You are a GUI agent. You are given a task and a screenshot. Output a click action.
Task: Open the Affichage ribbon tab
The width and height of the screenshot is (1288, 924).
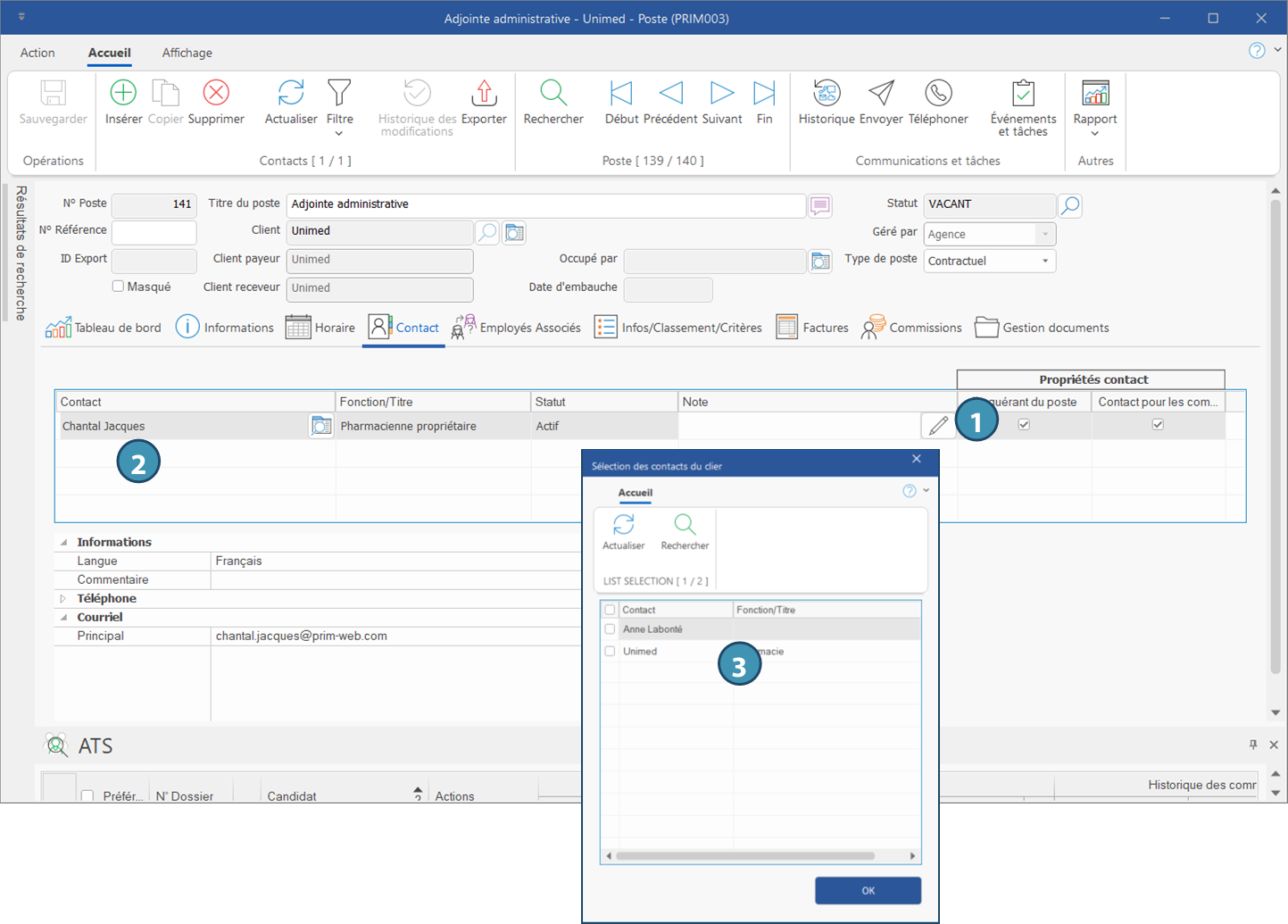pos(187,53)
